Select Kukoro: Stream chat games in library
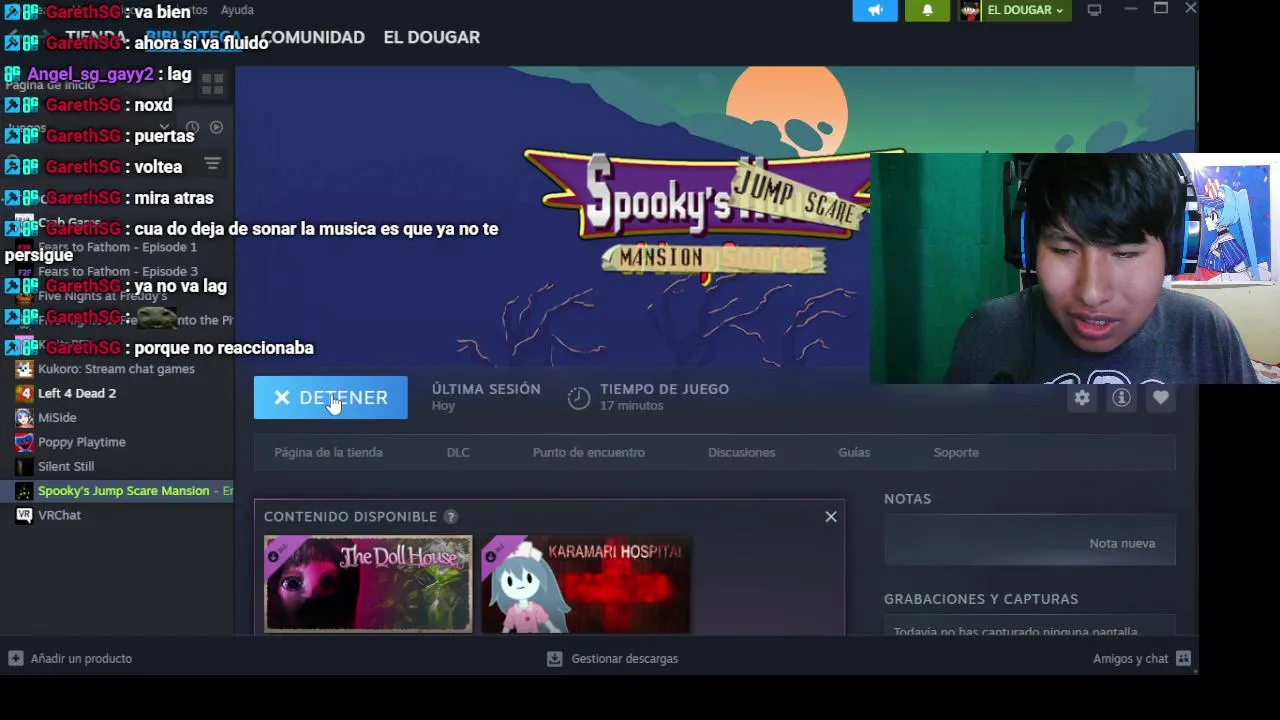Viewport: 1280px width, 720px height. 116,369
